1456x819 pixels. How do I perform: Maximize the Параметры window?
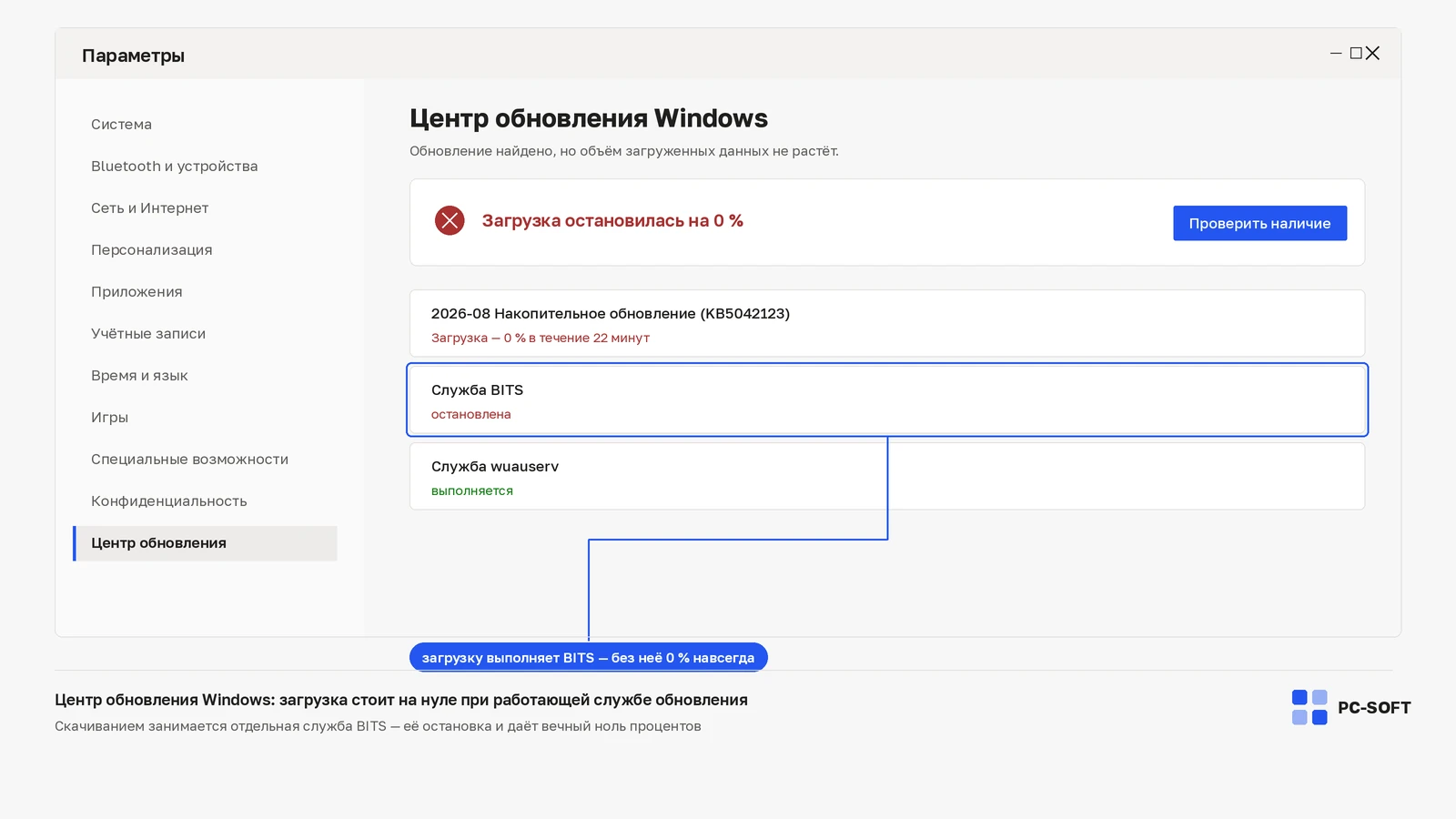[1356, 54]
